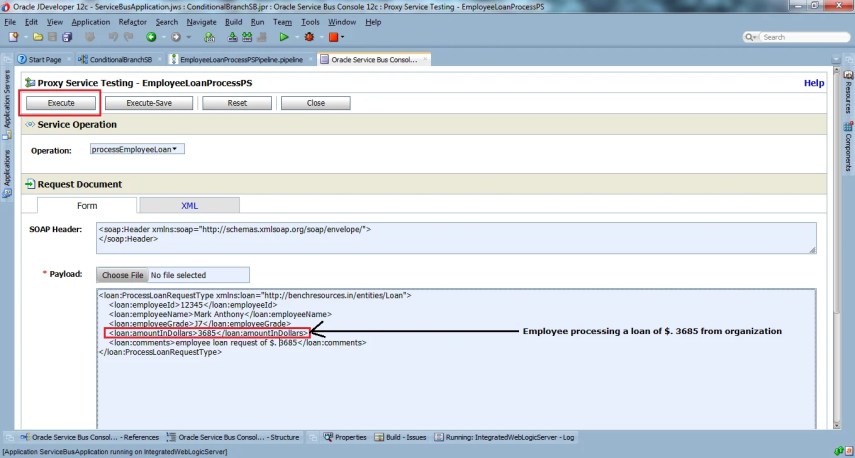Click the Open folder toolbar icon
The width and height of the screenshot is (855, 458).
[x=38, y=37]
